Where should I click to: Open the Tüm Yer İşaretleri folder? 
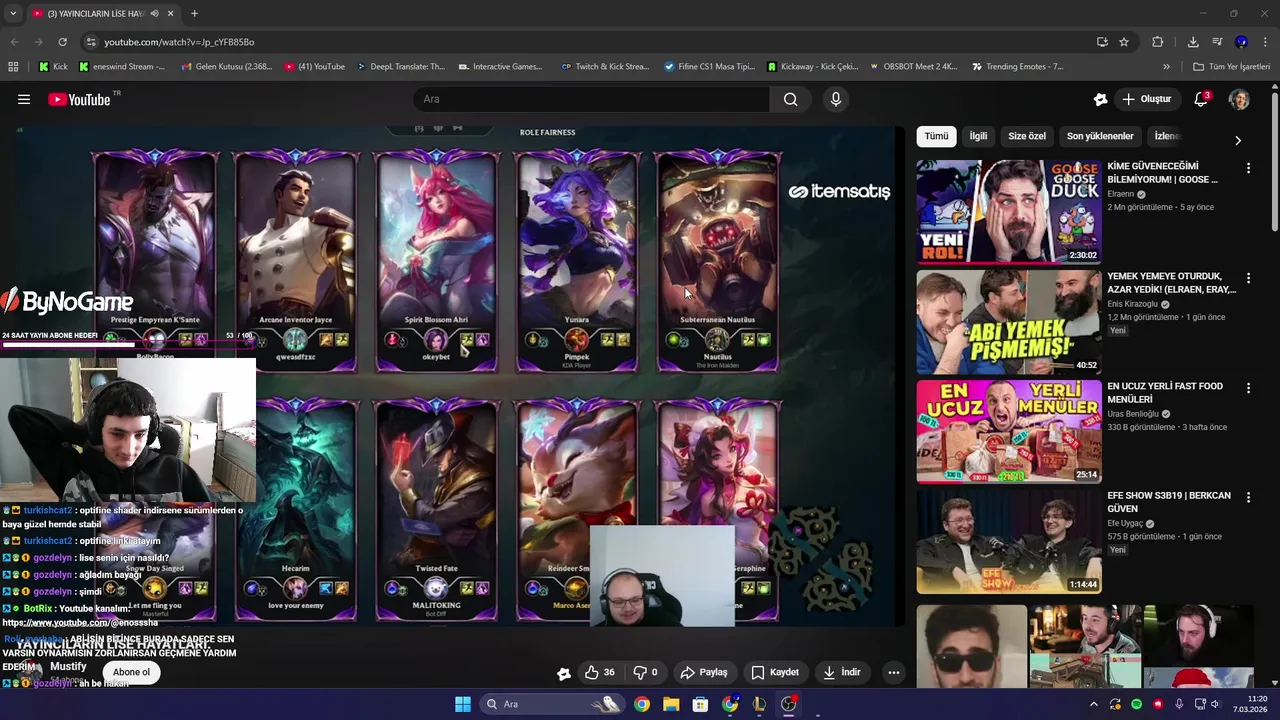coord(1231,67)
